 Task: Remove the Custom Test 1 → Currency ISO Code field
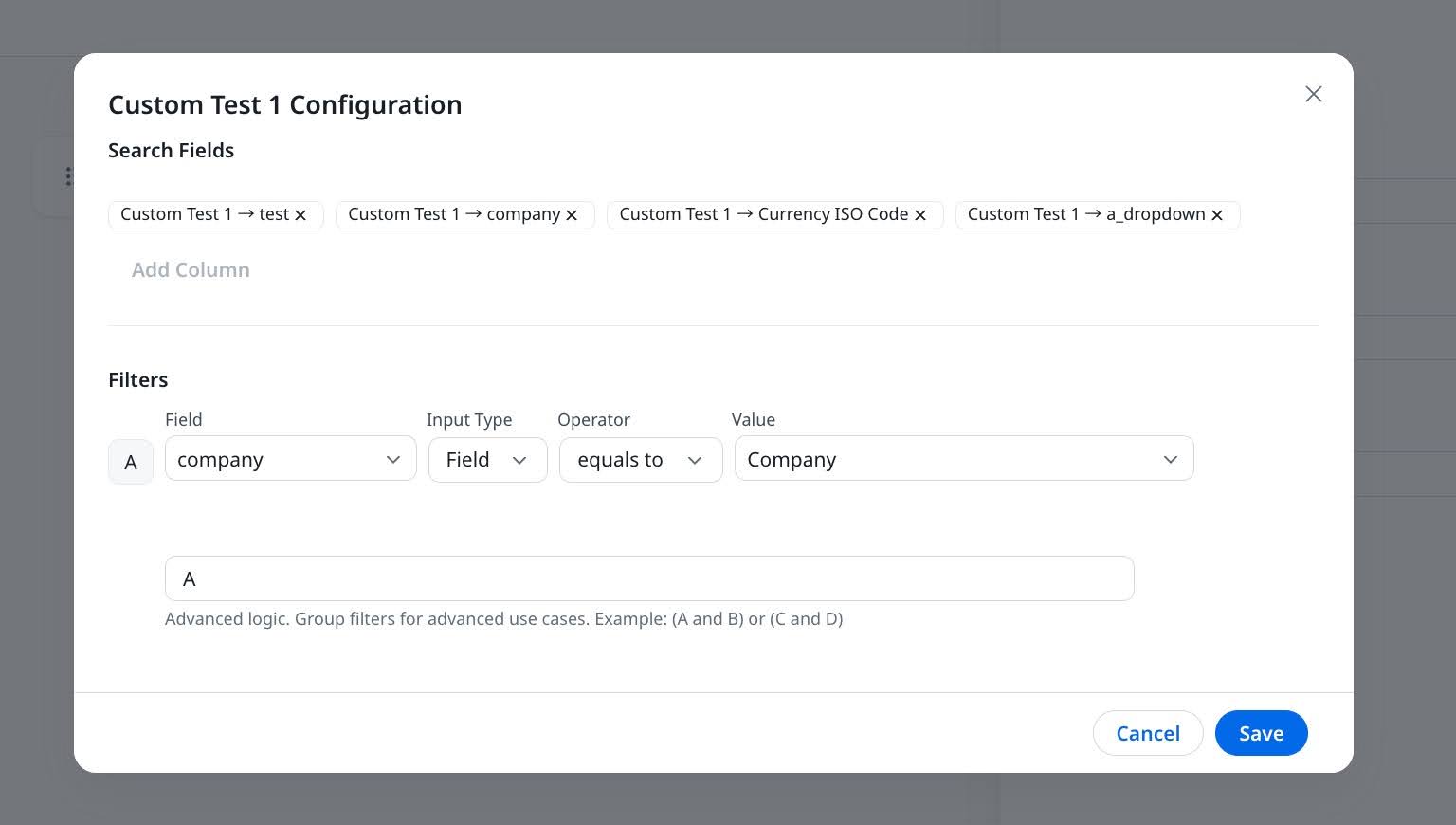[919, 214]
